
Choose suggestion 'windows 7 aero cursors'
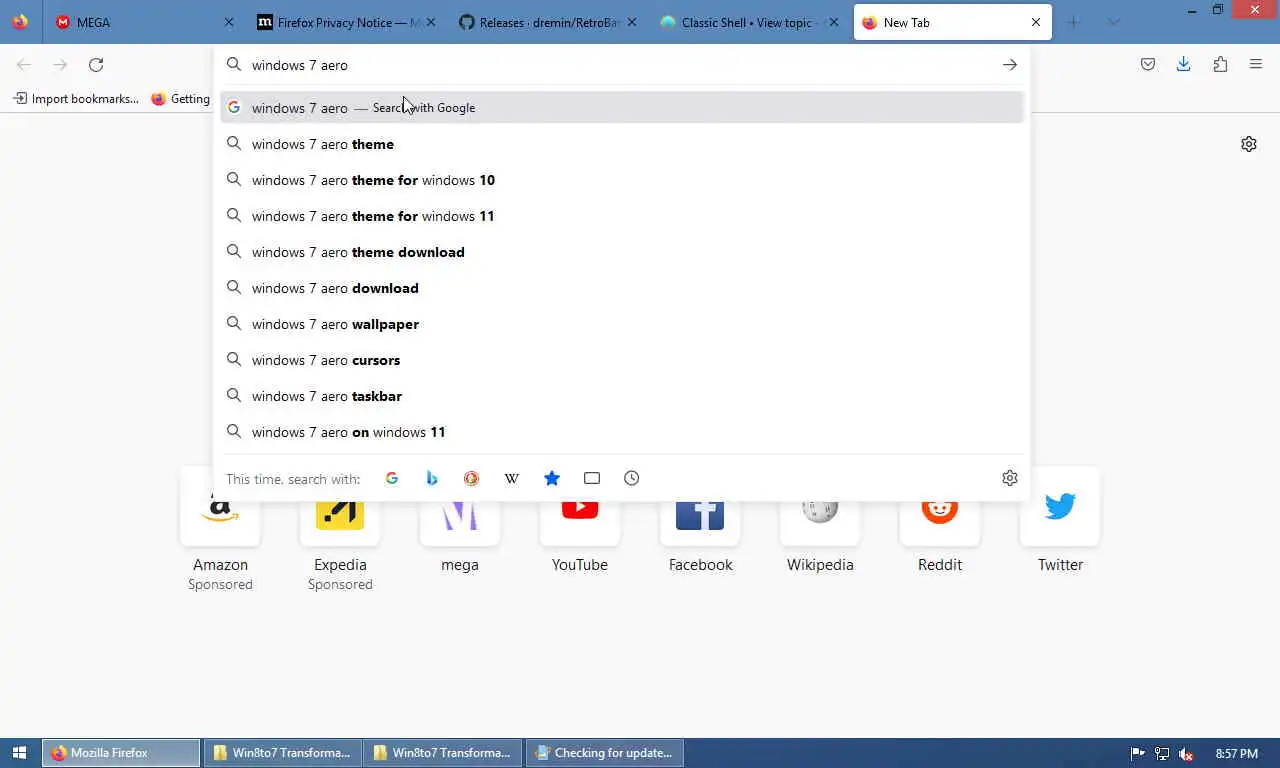[622, 360]
